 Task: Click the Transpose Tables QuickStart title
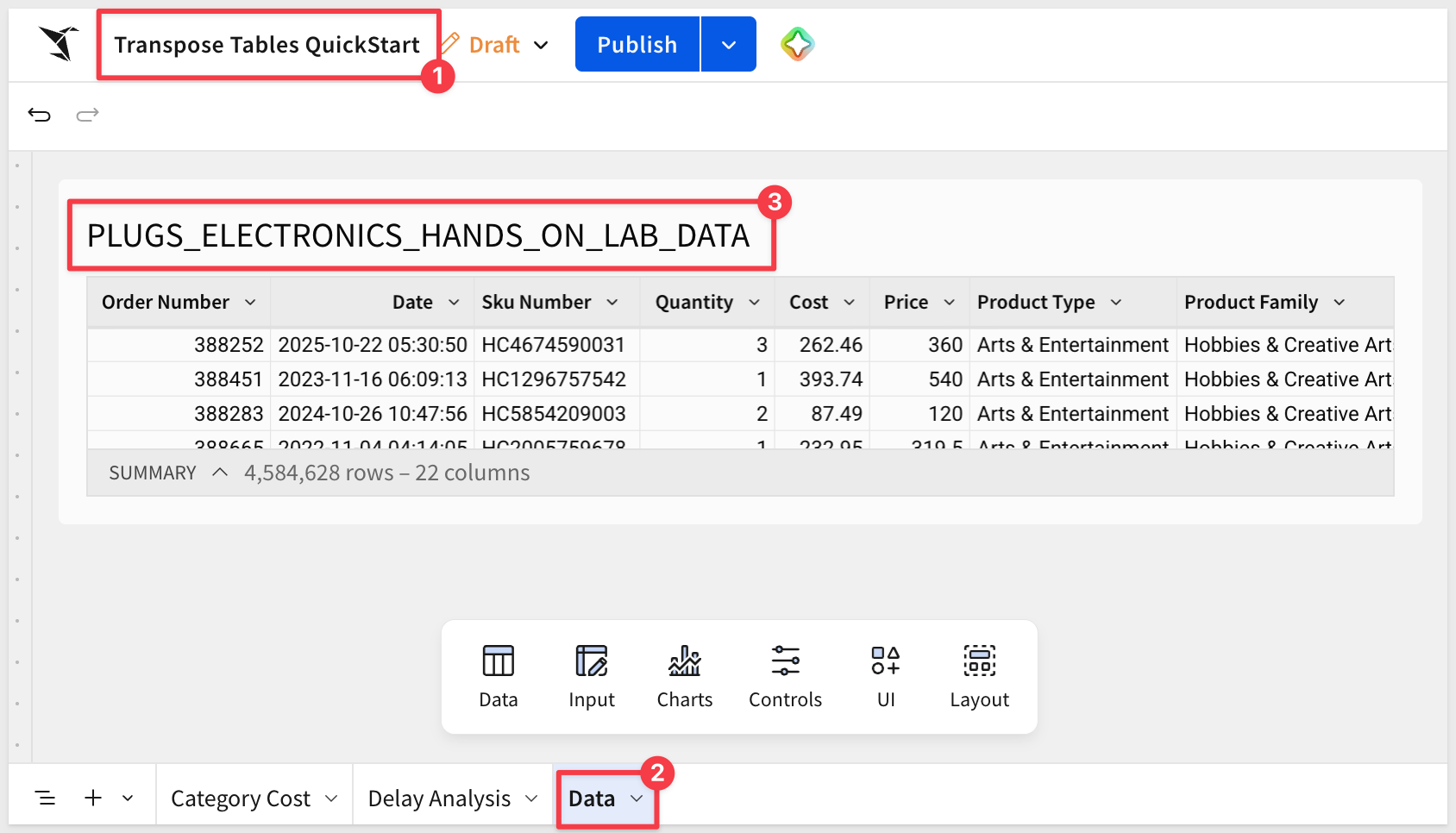coord(267,45)
